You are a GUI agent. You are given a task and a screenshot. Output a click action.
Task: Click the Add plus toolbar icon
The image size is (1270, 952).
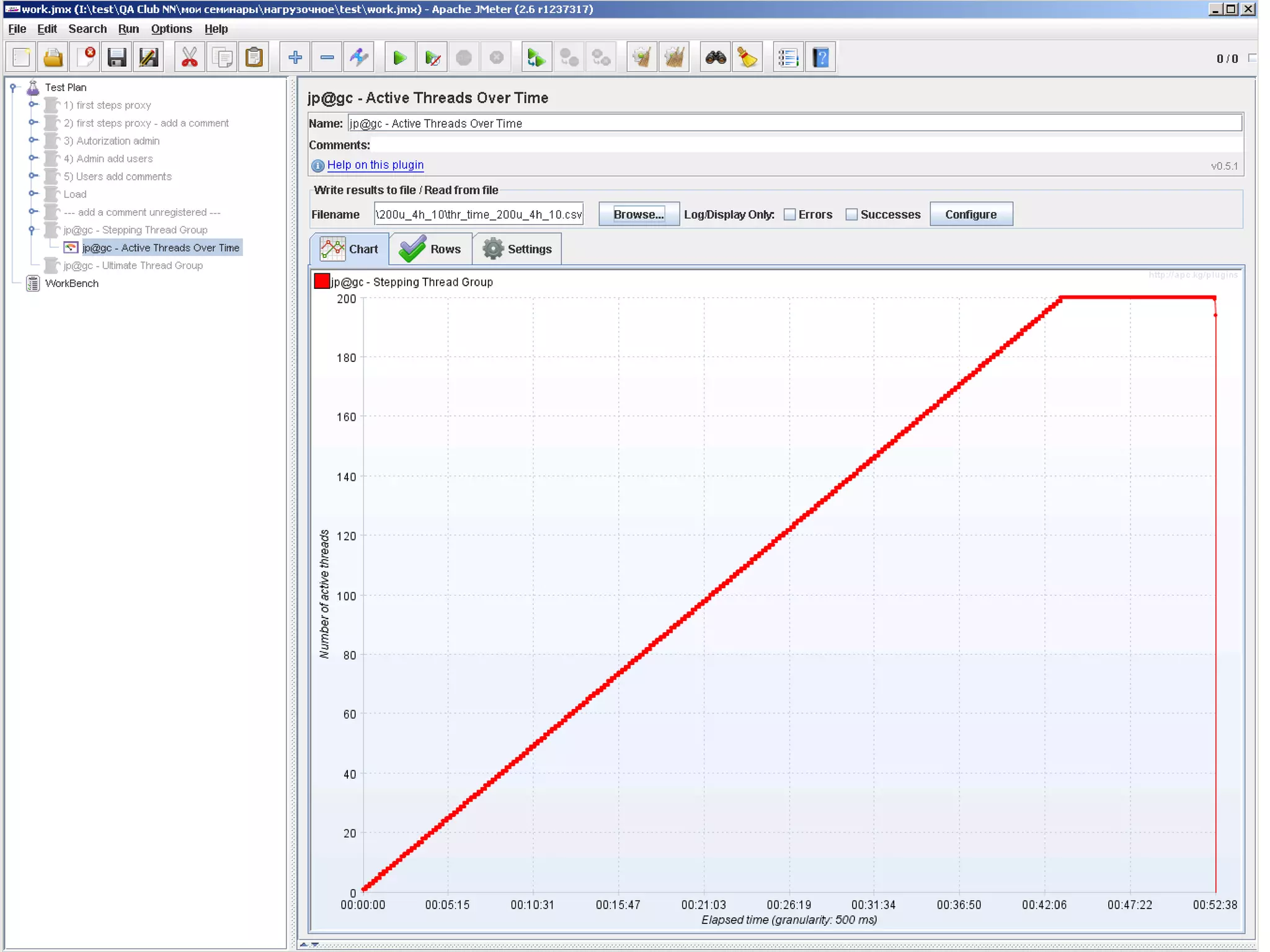[295, 58]
